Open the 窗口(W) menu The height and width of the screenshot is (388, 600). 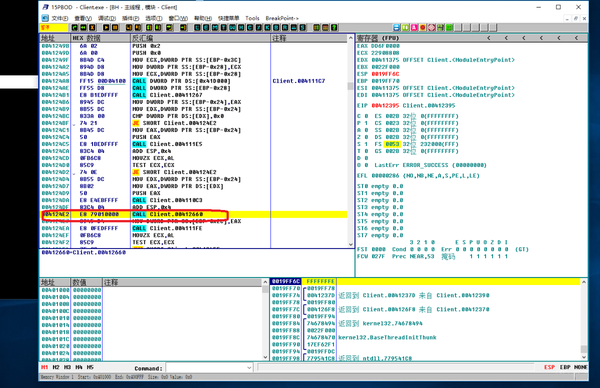point(178,18)
